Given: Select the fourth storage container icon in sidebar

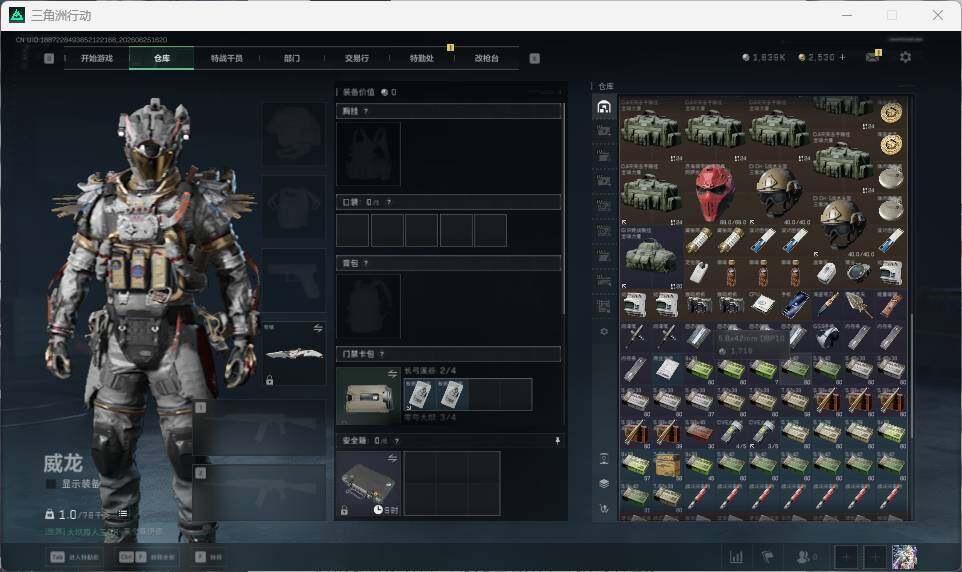Looking at the screenshot, I should [604, 180].
